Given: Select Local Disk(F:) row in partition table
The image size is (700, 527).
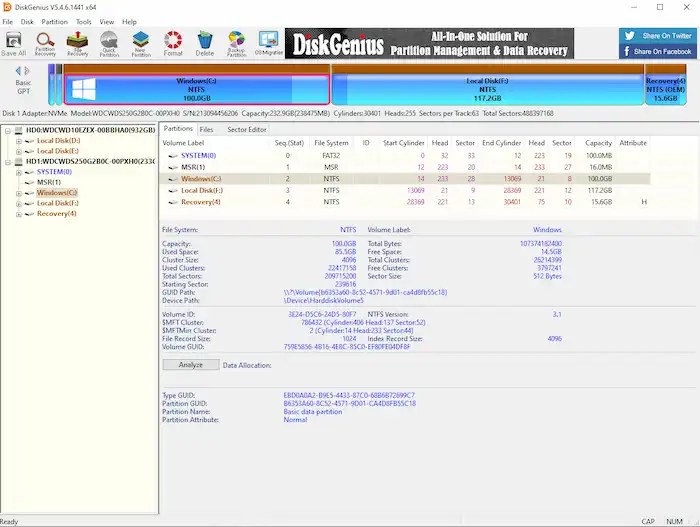Looking at the screenshot, I should pyautogui.click(x=404, y=191).
